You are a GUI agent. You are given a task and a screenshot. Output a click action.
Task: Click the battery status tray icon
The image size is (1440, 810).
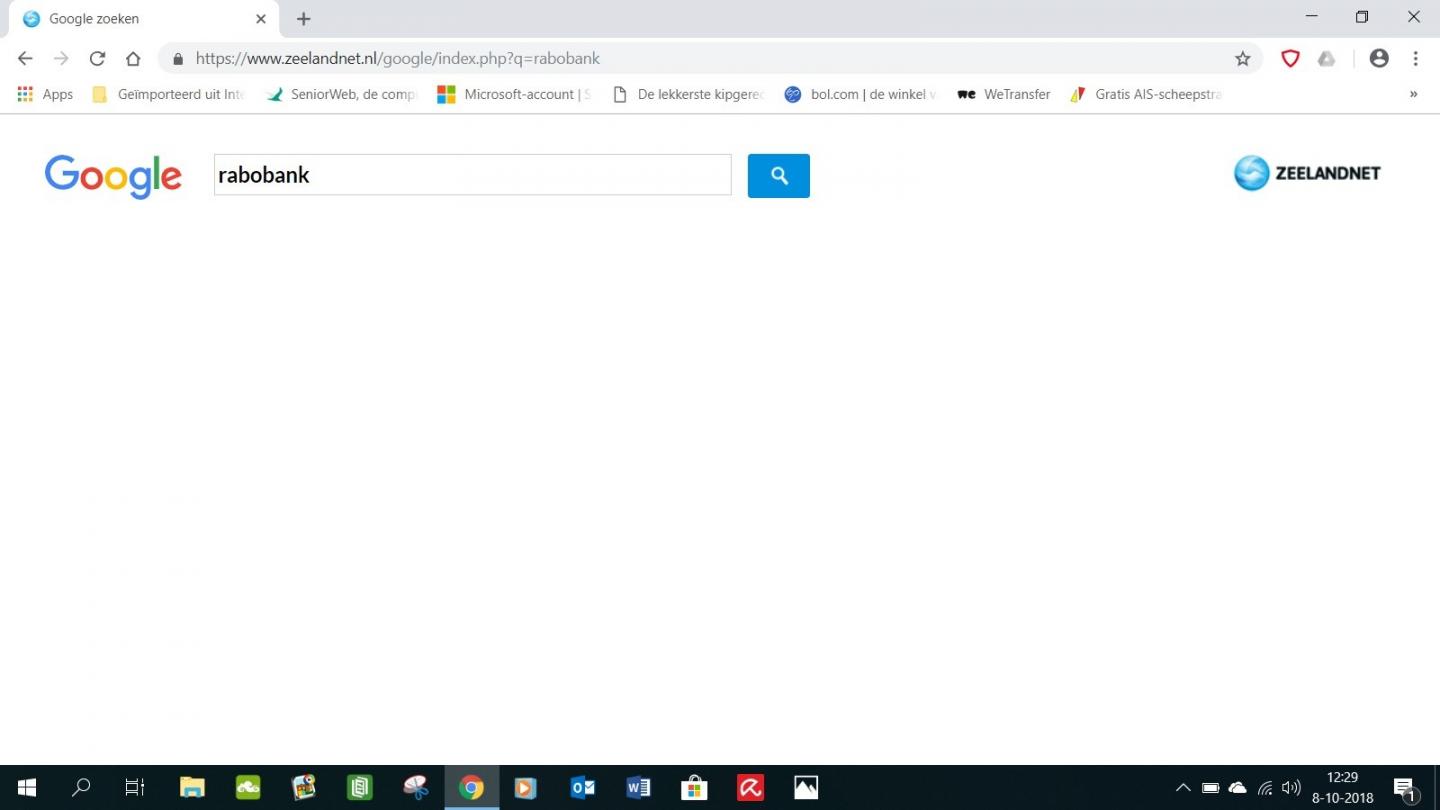coord(1210,788)
